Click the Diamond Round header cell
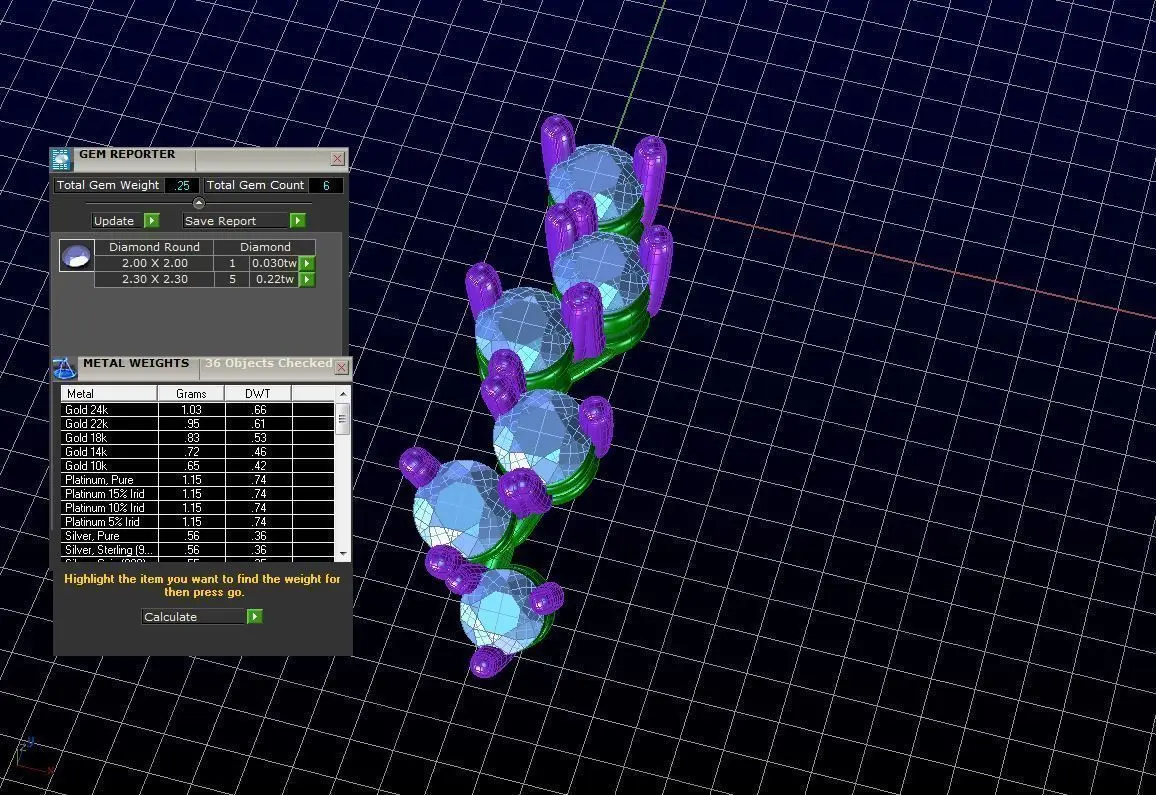 pyautogui.click(x=154, y=247)
